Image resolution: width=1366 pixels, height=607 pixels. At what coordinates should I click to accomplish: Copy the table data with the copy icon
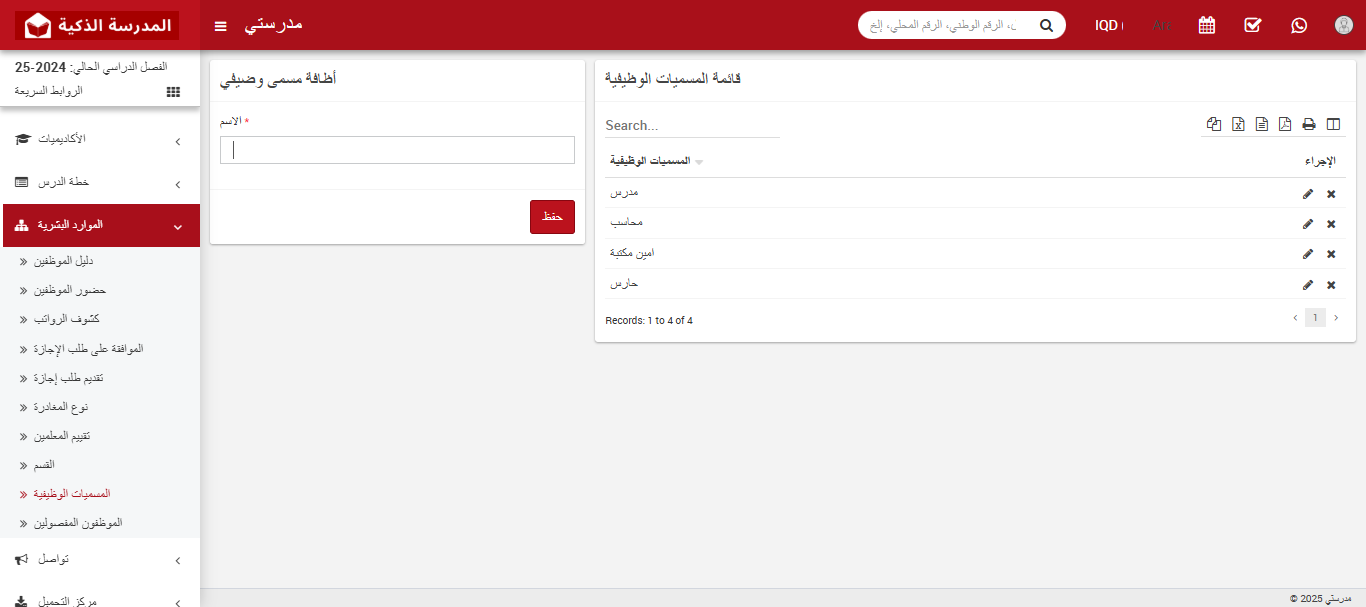tap(1214, 124)
